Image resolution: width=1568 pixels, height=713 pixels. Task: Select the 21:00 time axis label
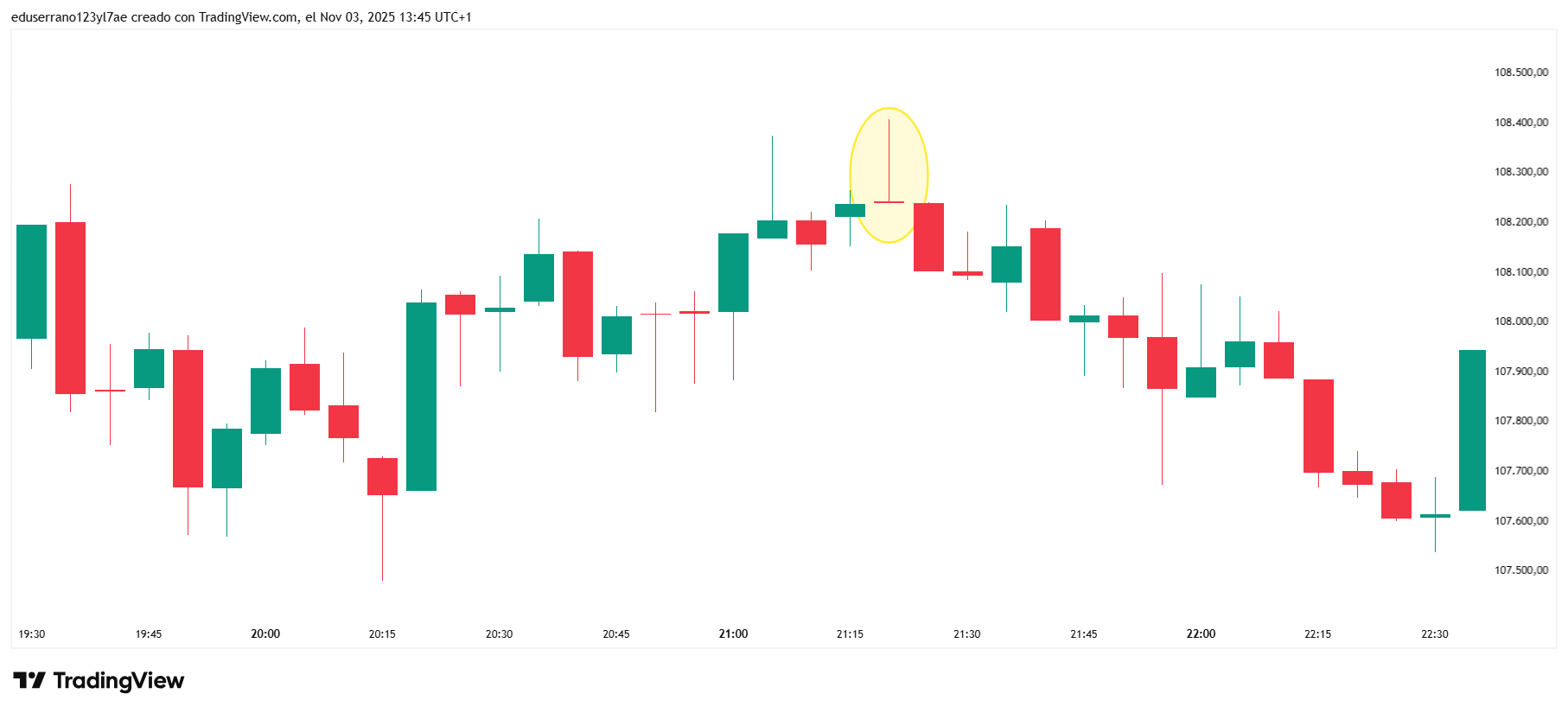click(733, 634)
